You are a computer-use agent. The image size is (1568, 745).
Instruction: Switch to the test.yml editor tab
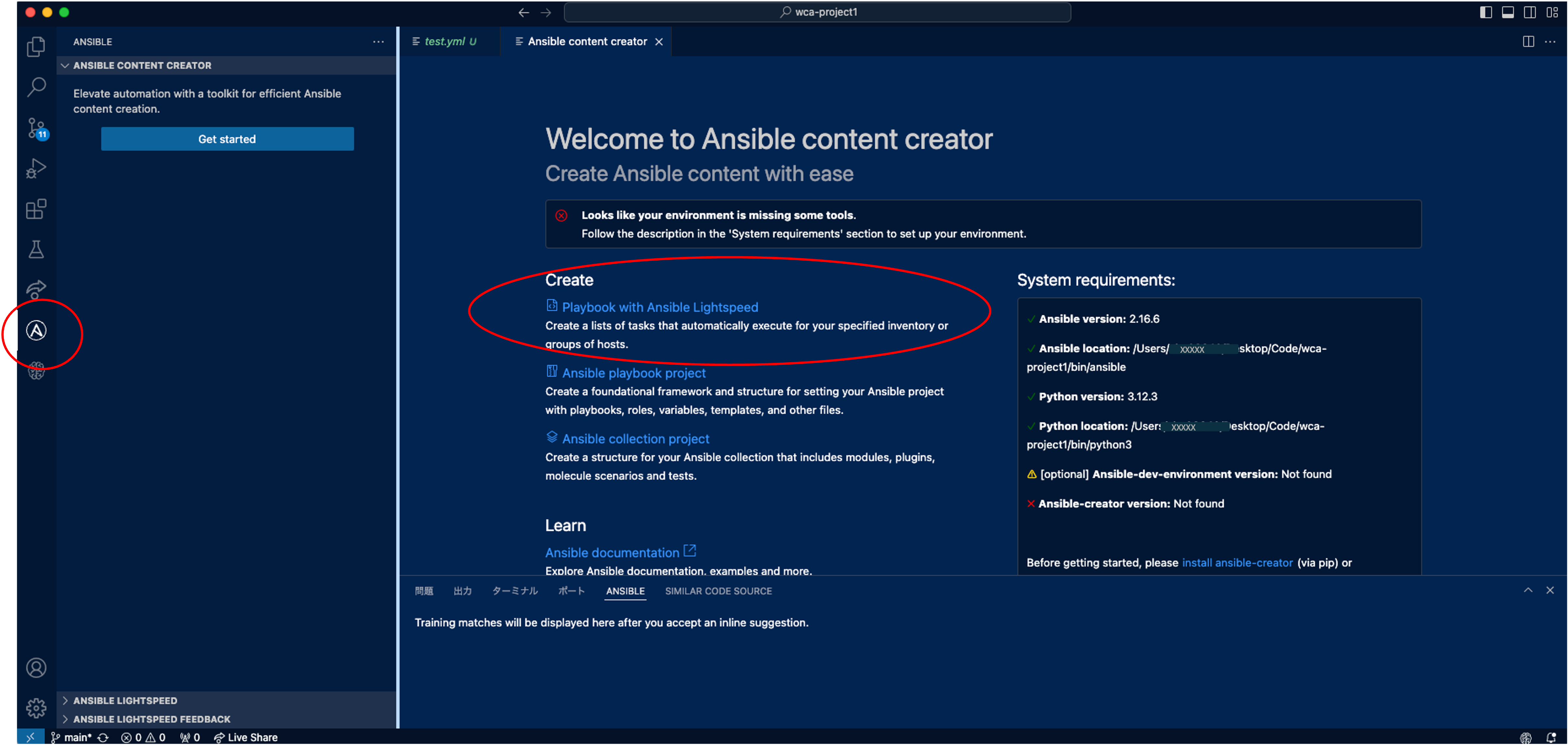pos(445,41)
